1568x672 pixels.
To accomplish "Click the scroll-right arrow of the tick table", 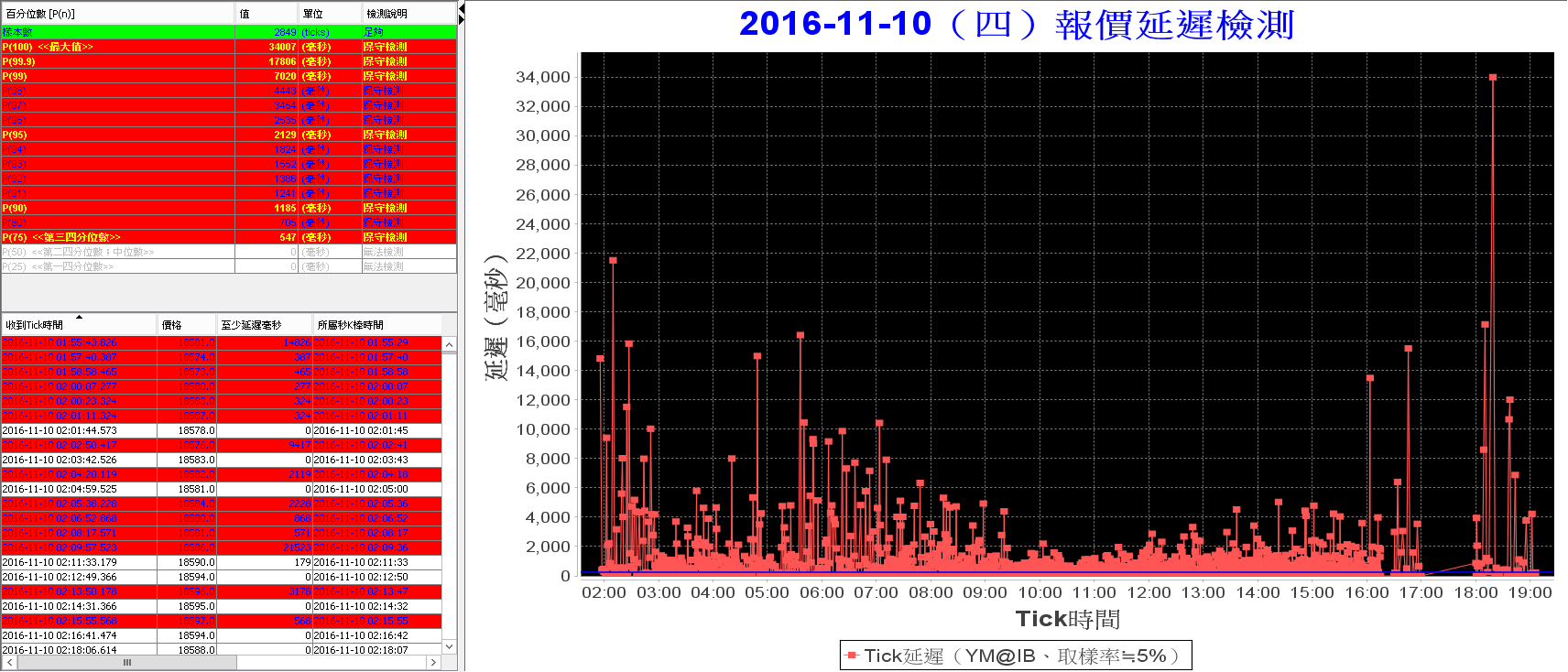I will [434, 662].
